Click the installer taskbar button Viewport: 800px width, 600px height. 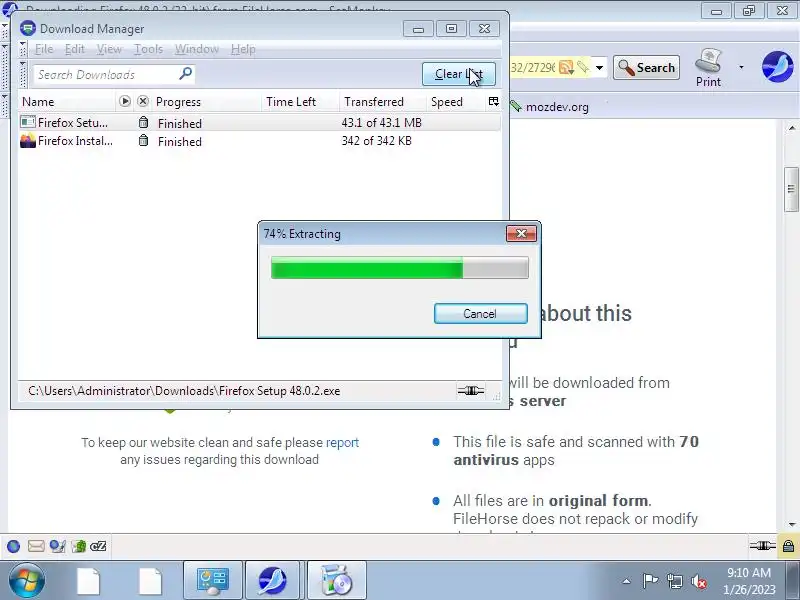pyautogui.click(x=336, y=580)
